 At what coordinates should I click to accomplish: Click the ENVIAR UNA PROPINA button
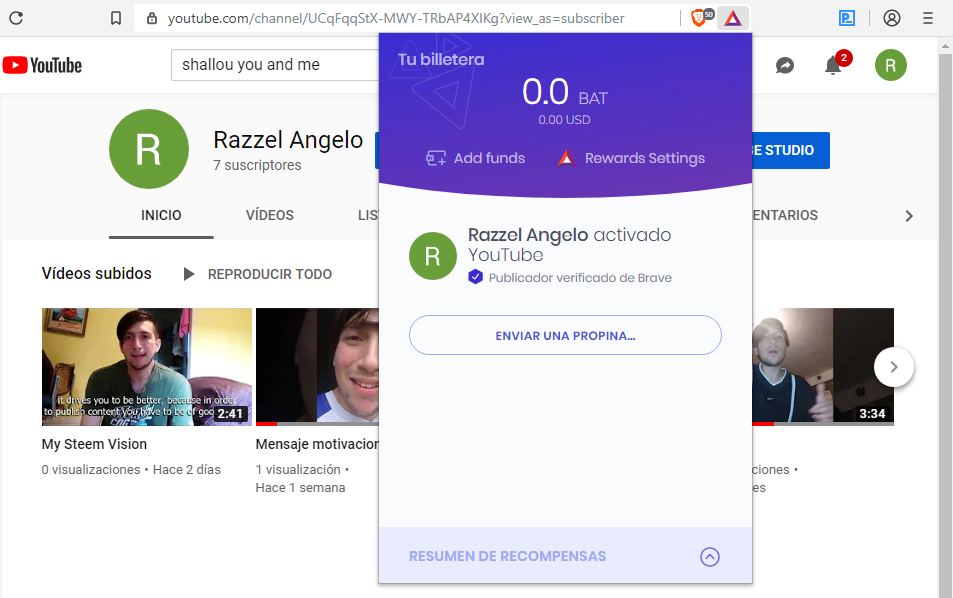tap(565, 335)
